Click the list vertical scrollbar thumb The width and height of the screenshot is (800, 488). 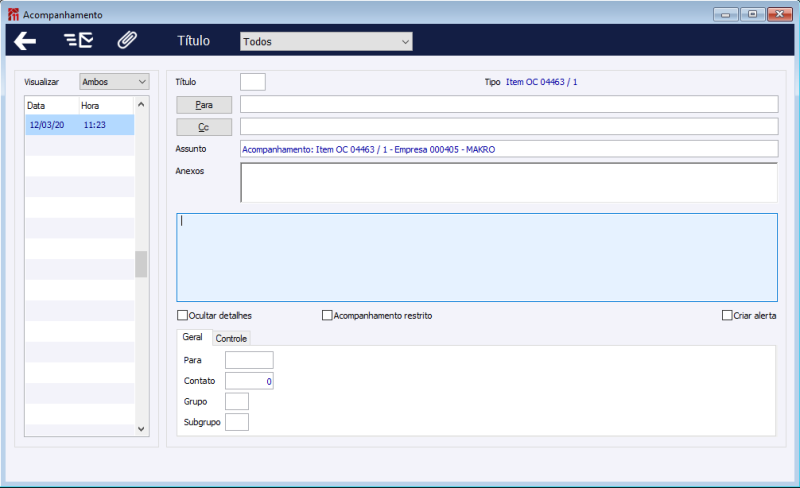[141, 264]
